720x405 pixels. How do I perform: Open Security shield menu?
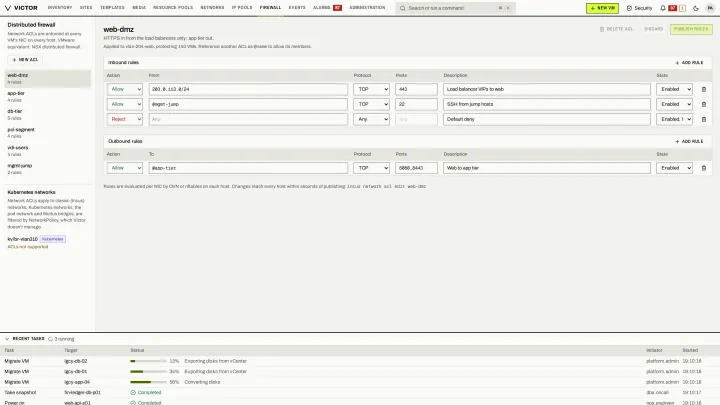(639, 8)
